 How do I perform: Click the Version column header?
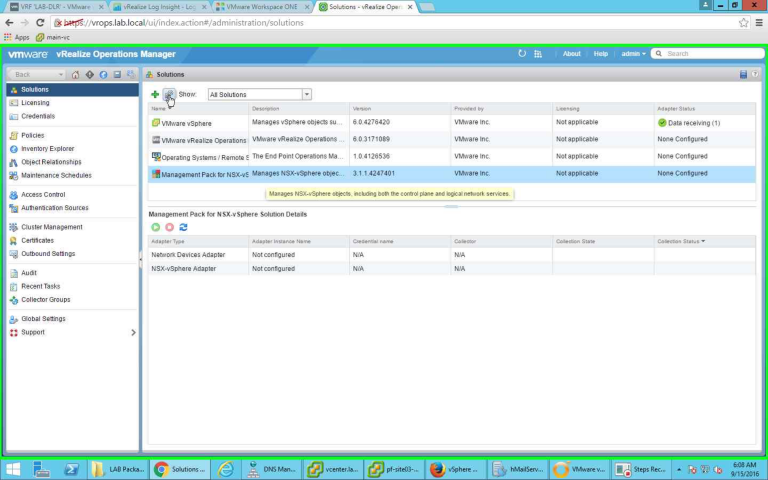[x=400, y=109]
